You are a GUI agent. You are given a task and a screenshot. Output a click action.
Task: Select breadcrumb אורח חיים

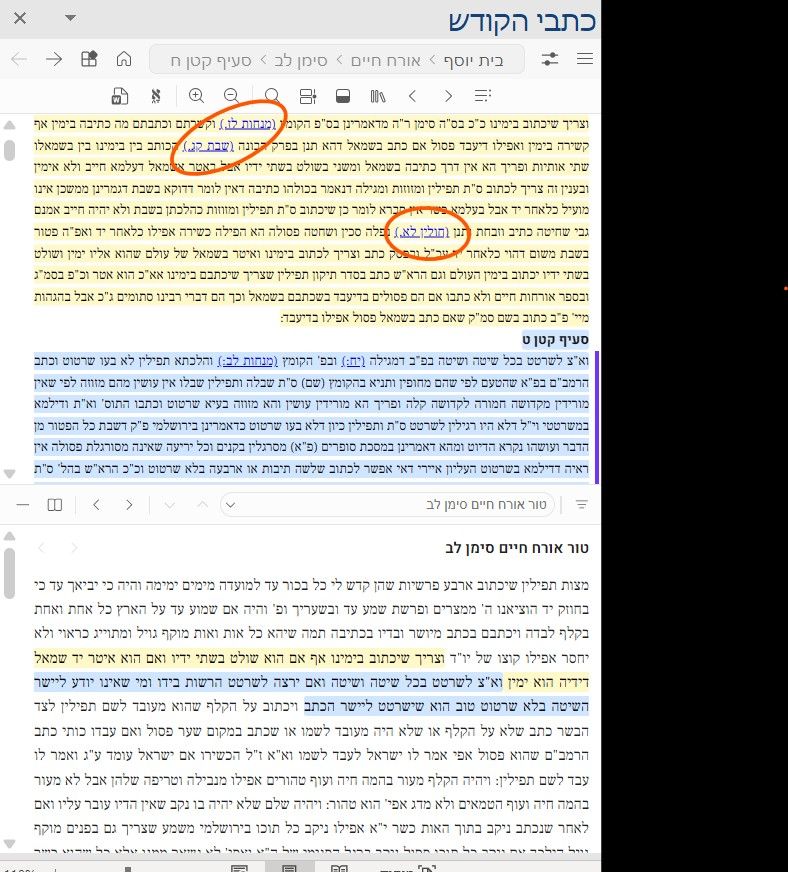click(x=385, y=60)
